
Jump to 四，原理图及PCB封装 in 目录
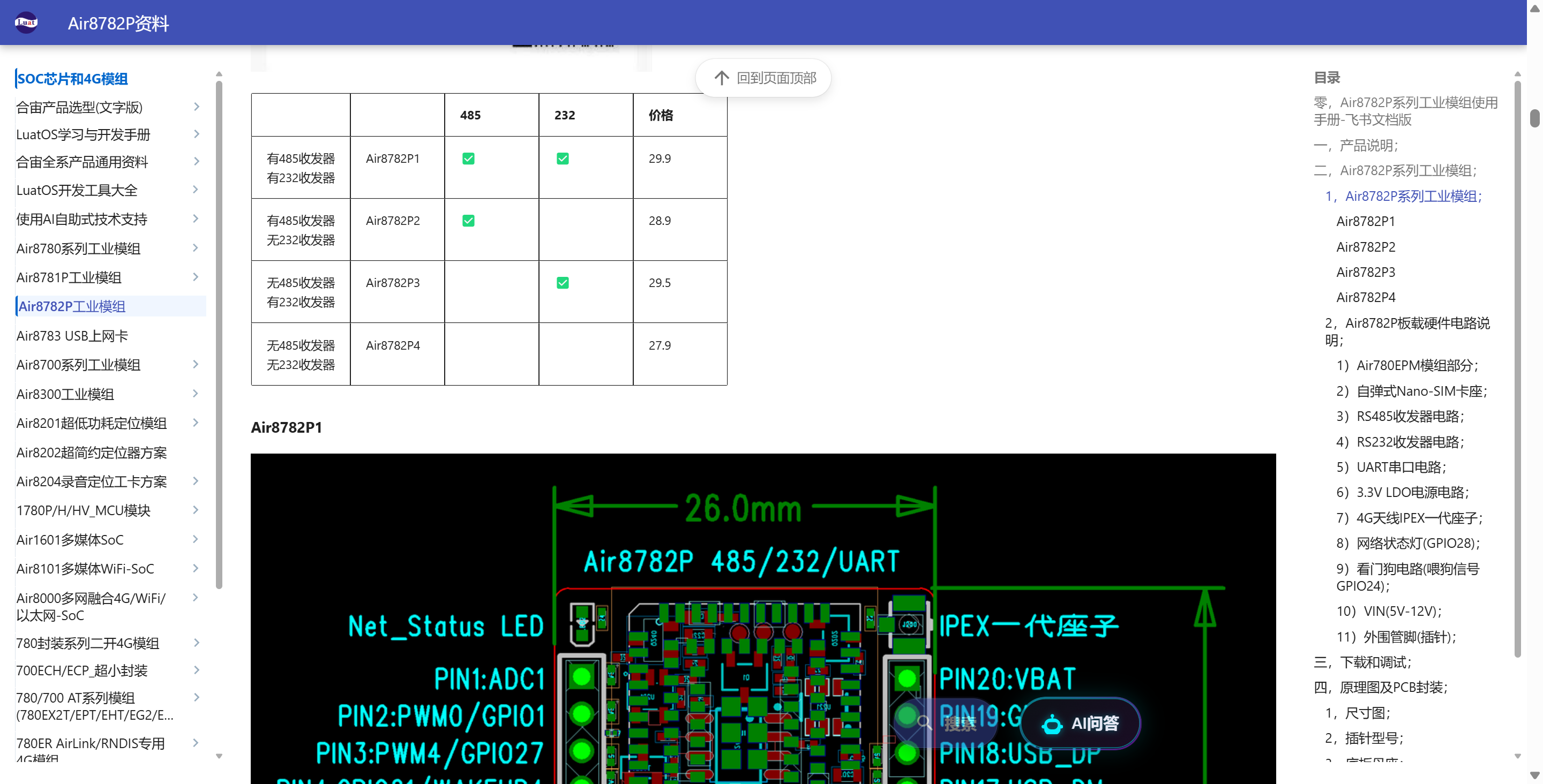click(x=1381, y=688)
